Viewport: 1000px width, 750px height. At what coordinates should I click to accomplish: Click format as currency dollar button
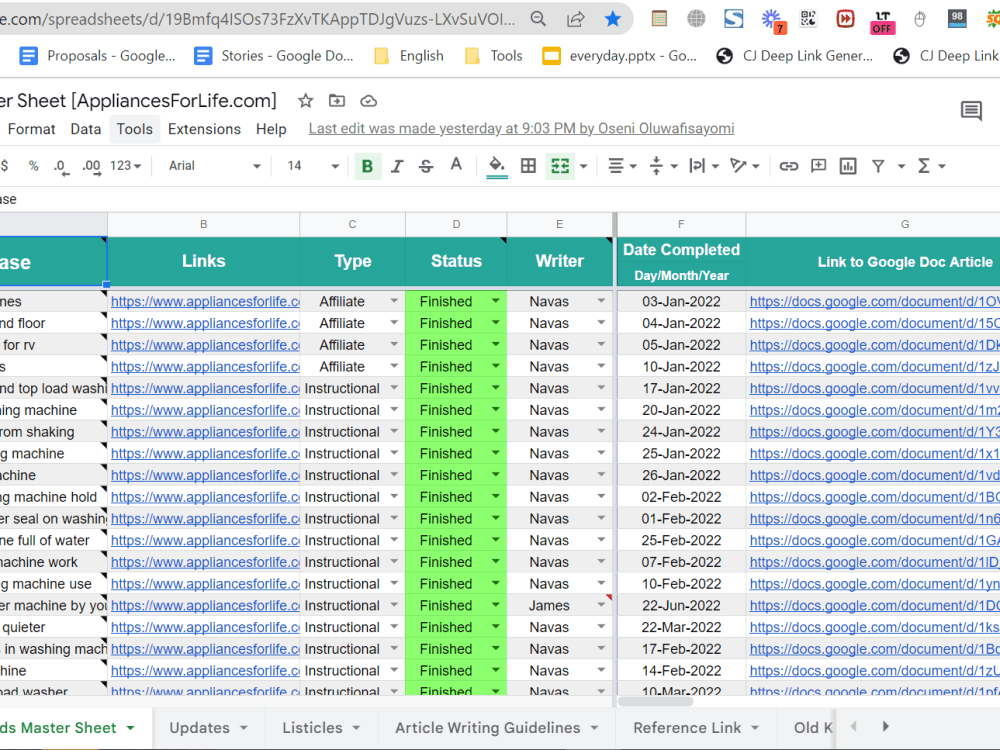(5, 166)
